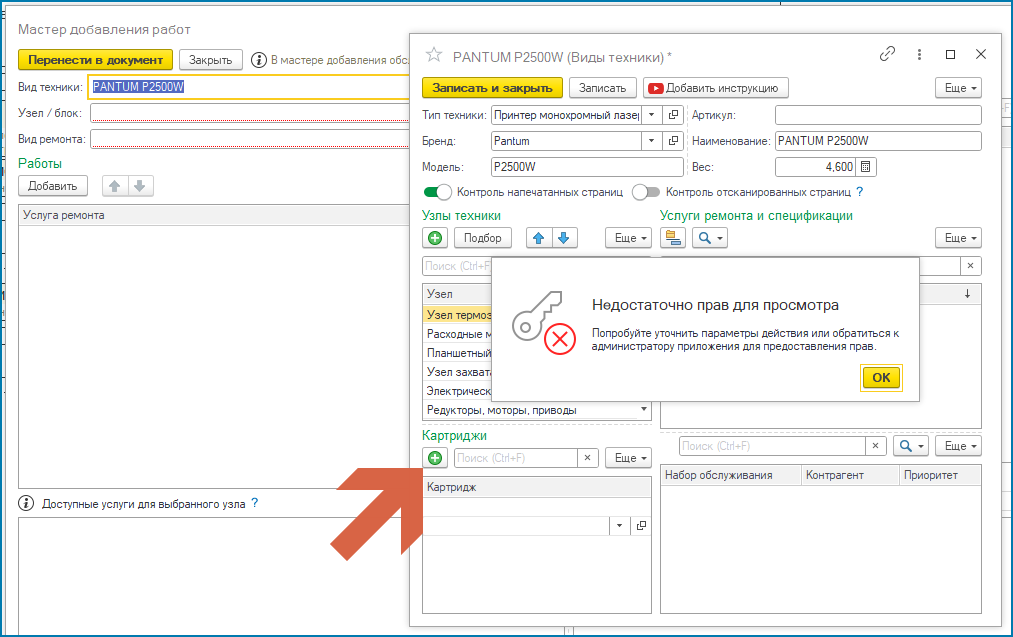Expand Тип техники dropdown

click(x=651, y=115)
